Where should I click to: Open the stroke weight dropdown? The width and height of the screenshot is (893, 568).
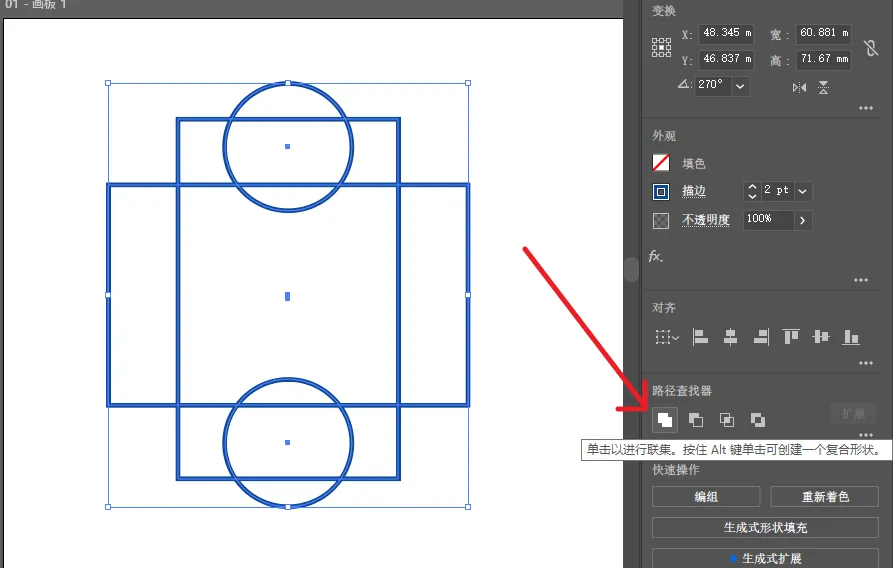point(802,191)
